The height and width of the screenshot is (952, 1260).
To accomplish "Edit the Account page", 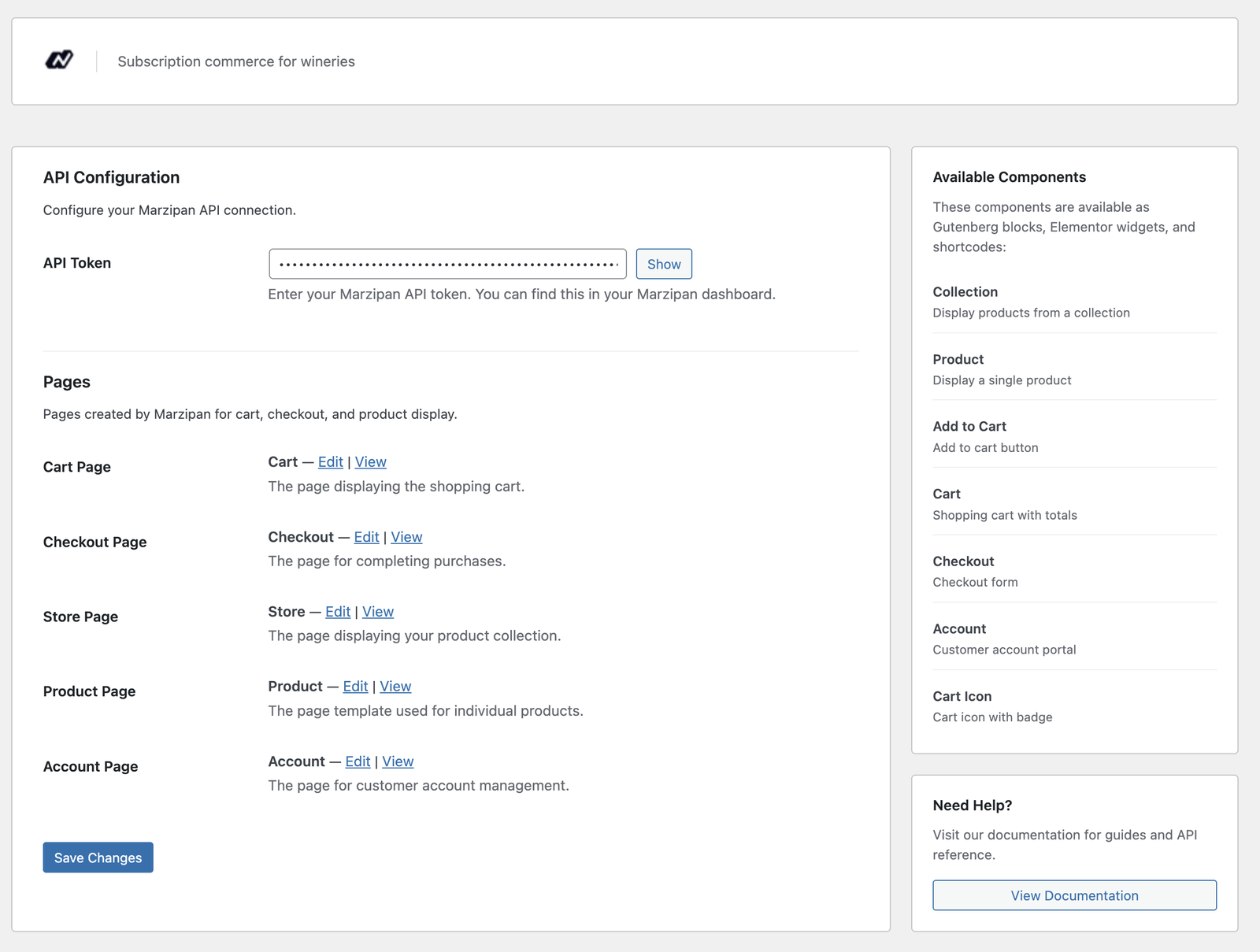I will pyautogui.click(x=358, y=761).
